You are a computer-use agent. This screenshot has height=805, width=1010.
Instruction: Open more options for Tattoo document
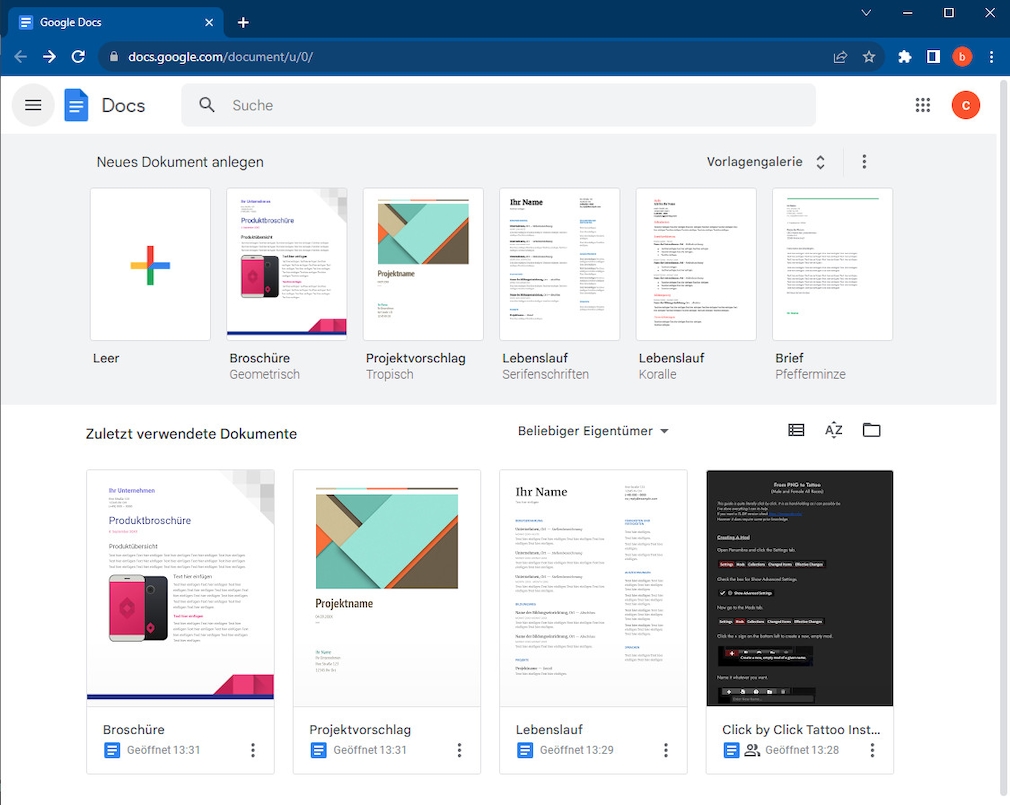(x=872, y=750)
